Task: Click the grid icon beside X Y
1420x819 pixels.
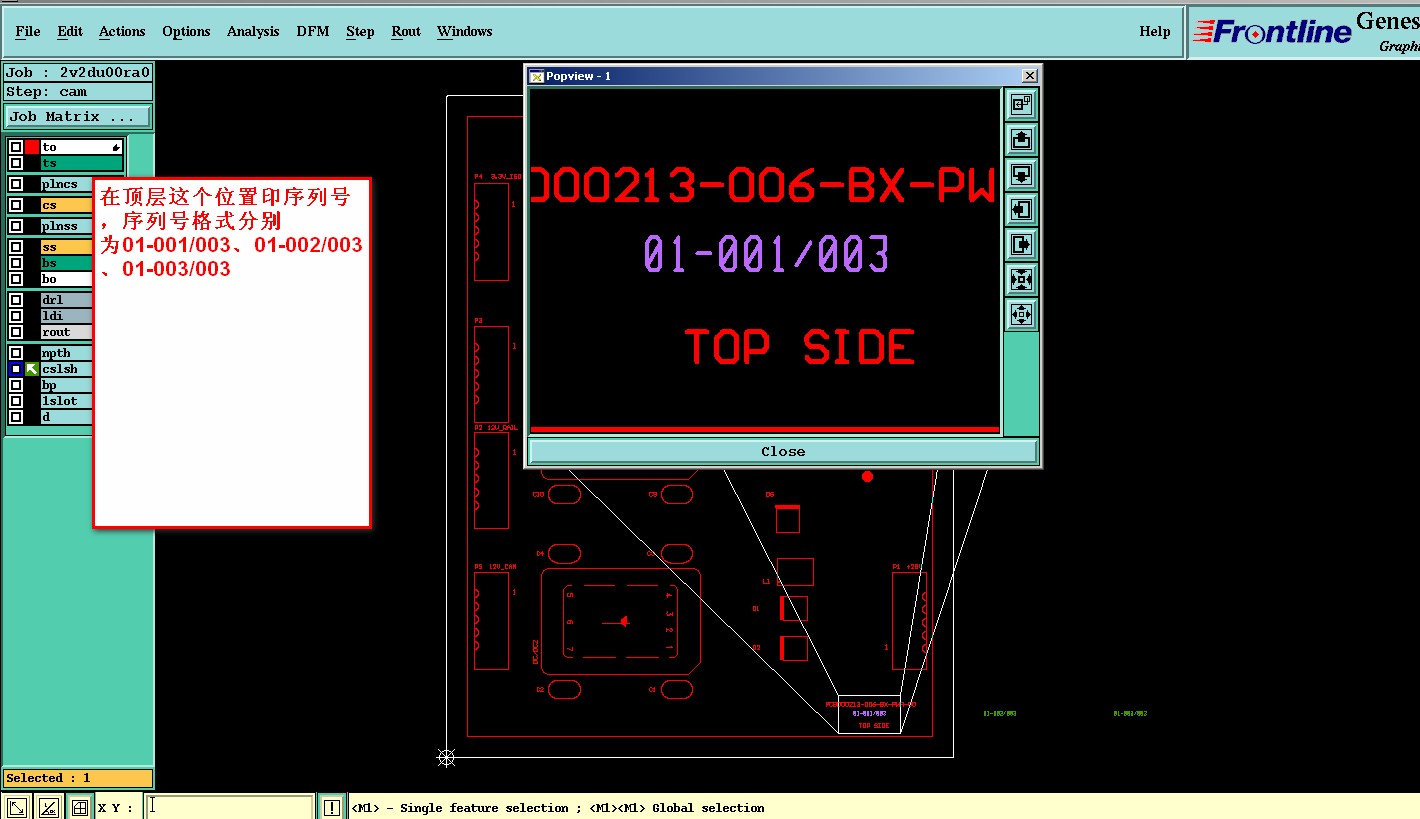Action: [x=80, y=807]
